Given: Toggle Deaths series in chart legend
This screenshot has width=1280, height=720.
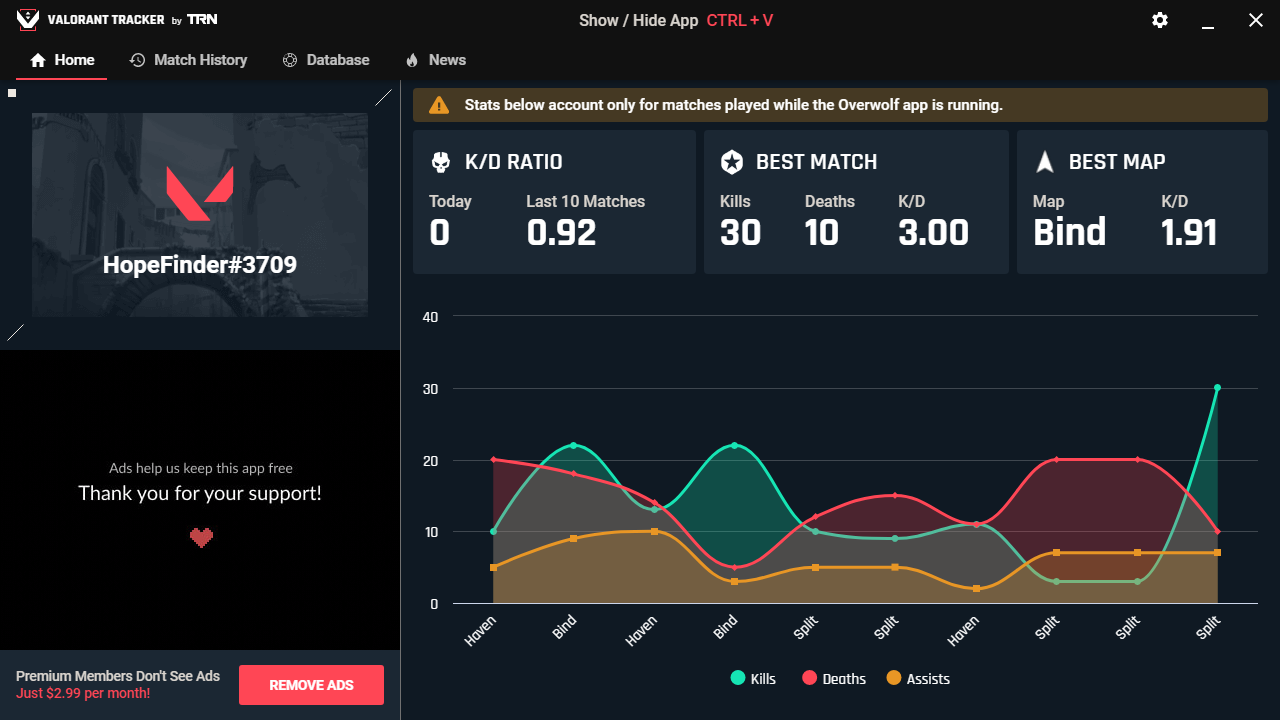Looking at the screenshot, I should coord(834,678).
